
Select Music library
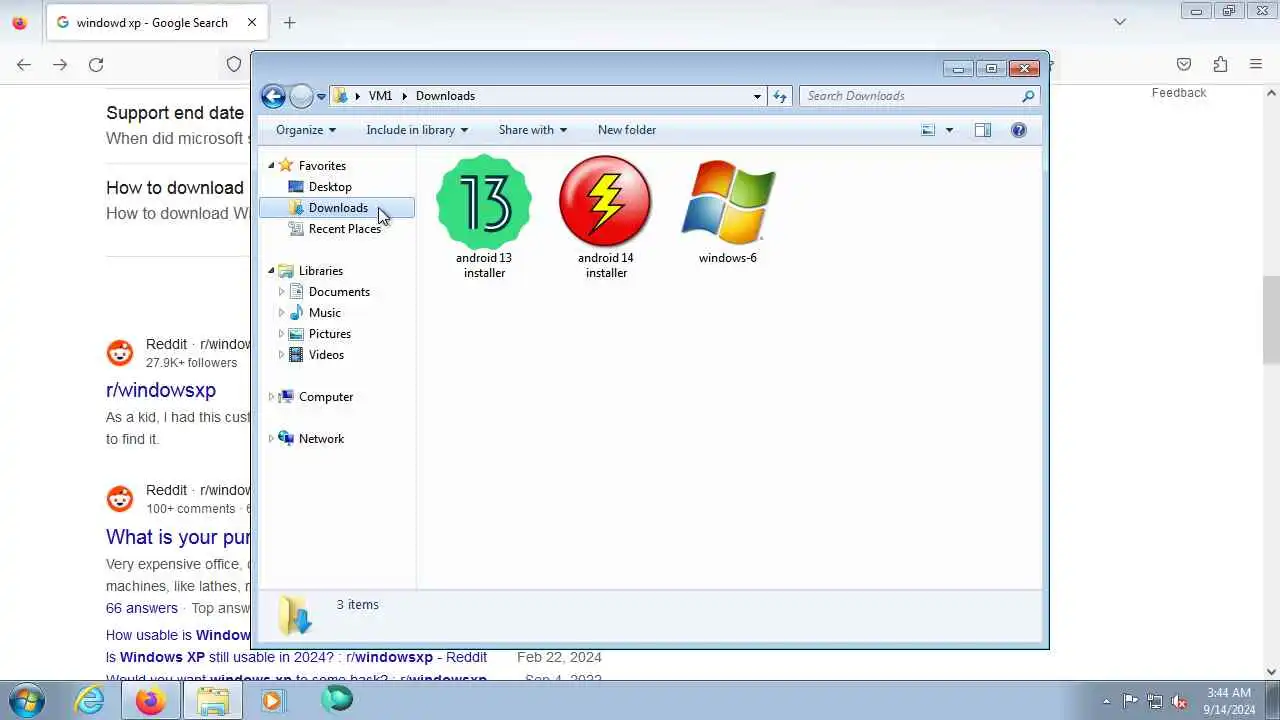(324, 313)
